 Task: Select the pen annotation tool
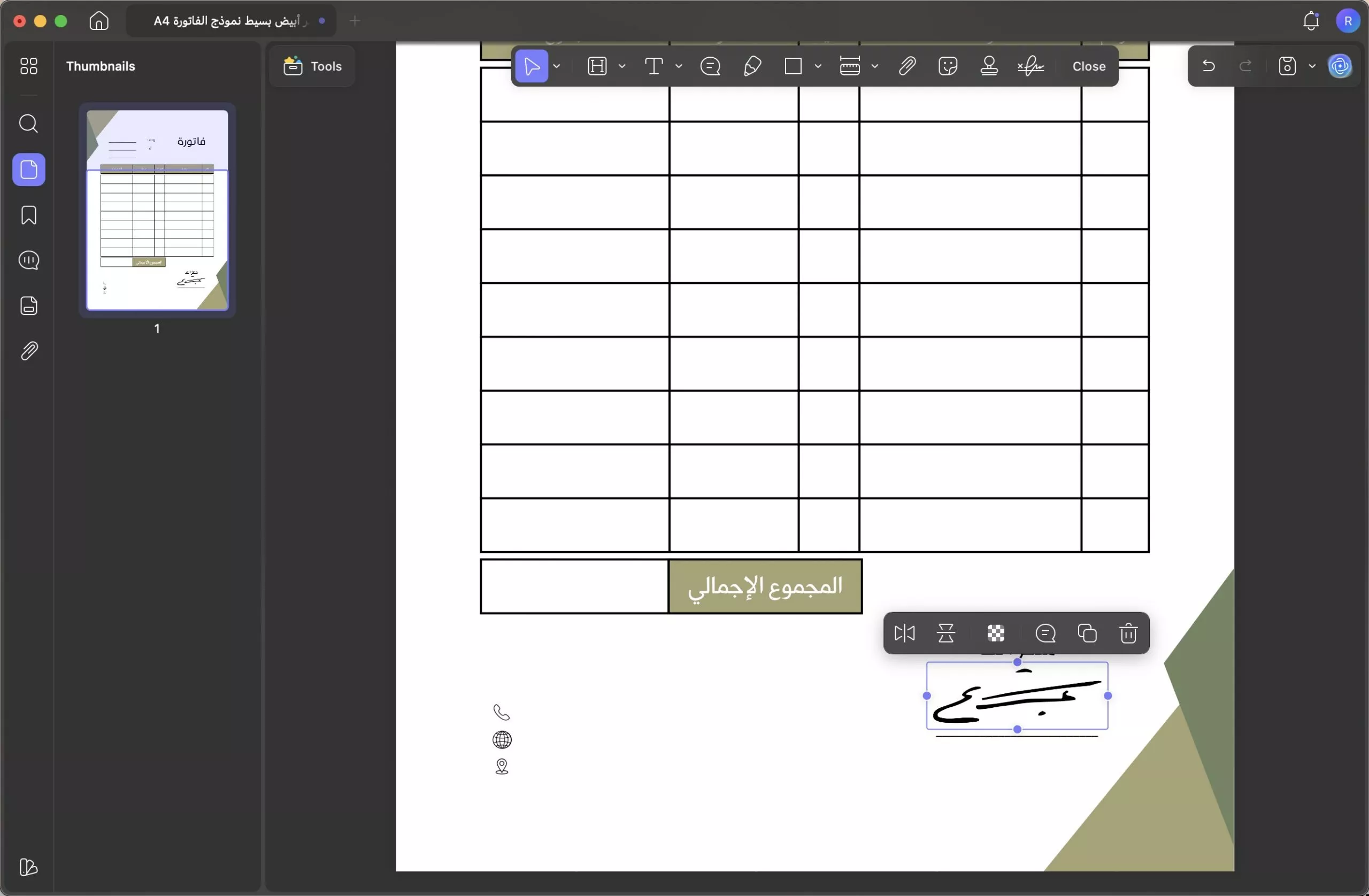click(752, 66)
